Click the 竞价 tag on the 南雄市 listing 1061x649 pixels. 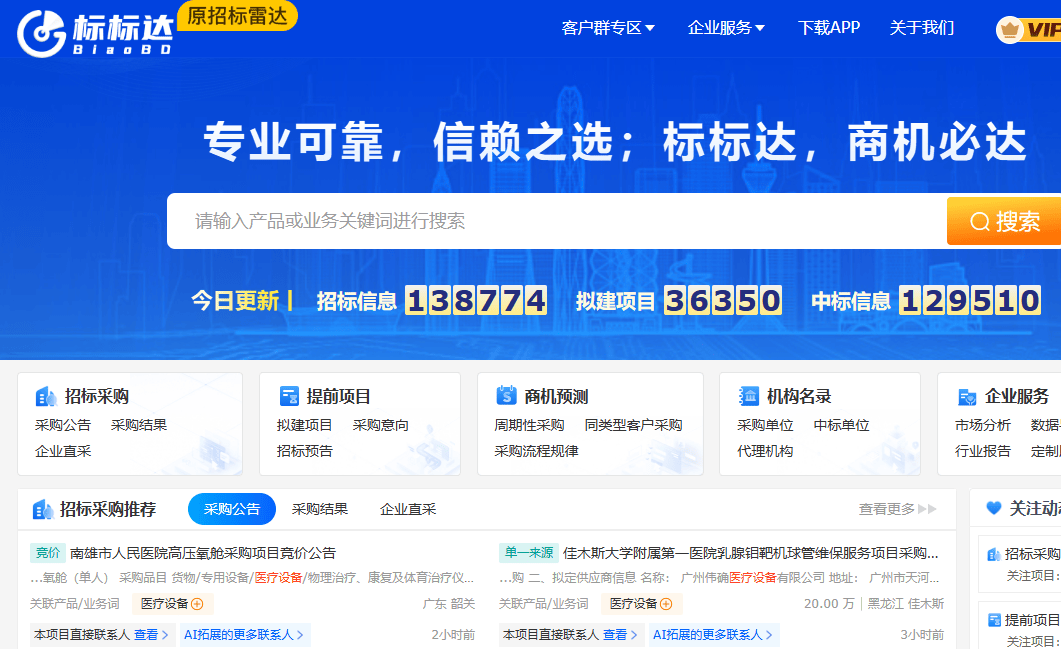[47, 553]
